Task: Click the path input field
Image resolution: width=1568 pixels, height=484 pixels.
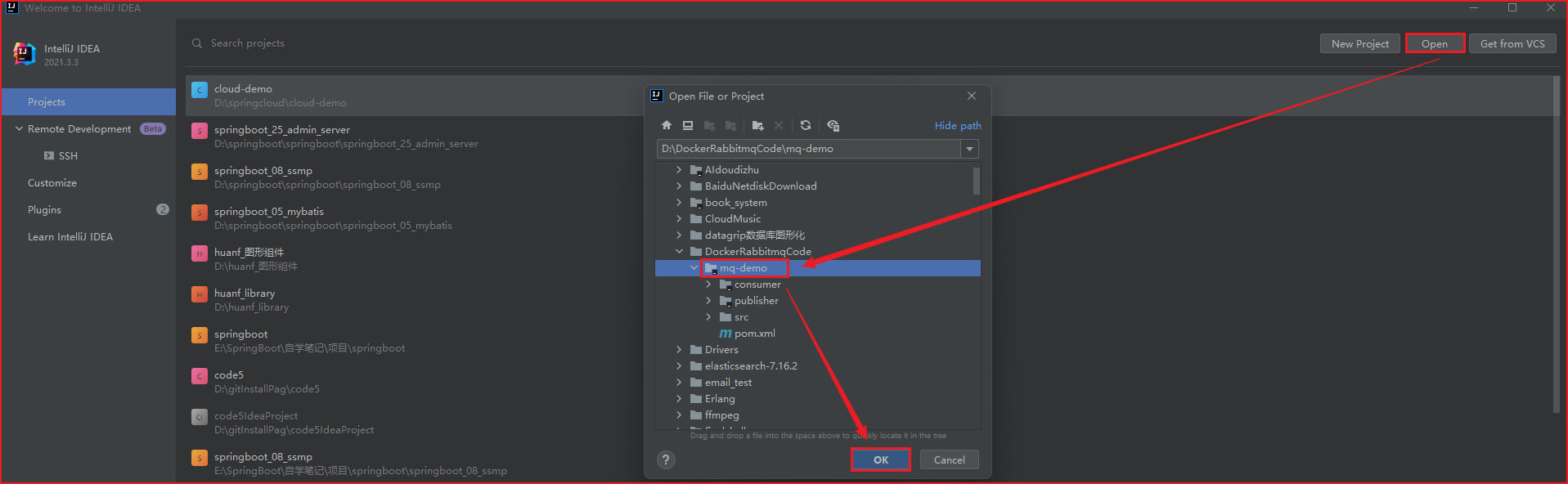Action: click(x=808, y=149)
